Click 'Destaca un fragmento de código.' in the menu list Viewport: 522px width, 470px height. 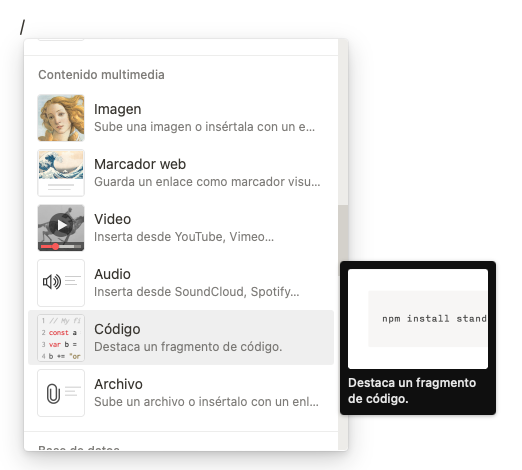[x=188, y=347]
